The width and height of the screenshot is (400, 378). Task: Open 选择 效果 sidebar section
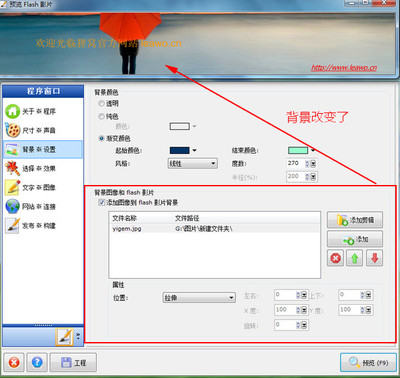(43, 168)
